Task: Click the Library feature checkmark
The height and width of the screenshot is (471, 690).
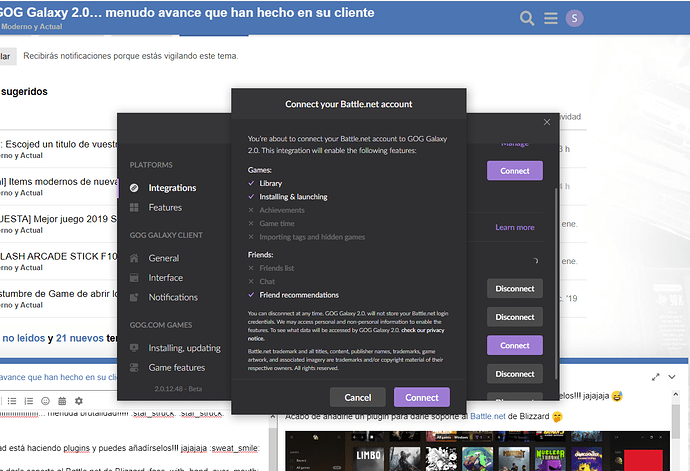Action: pos(251,183)
